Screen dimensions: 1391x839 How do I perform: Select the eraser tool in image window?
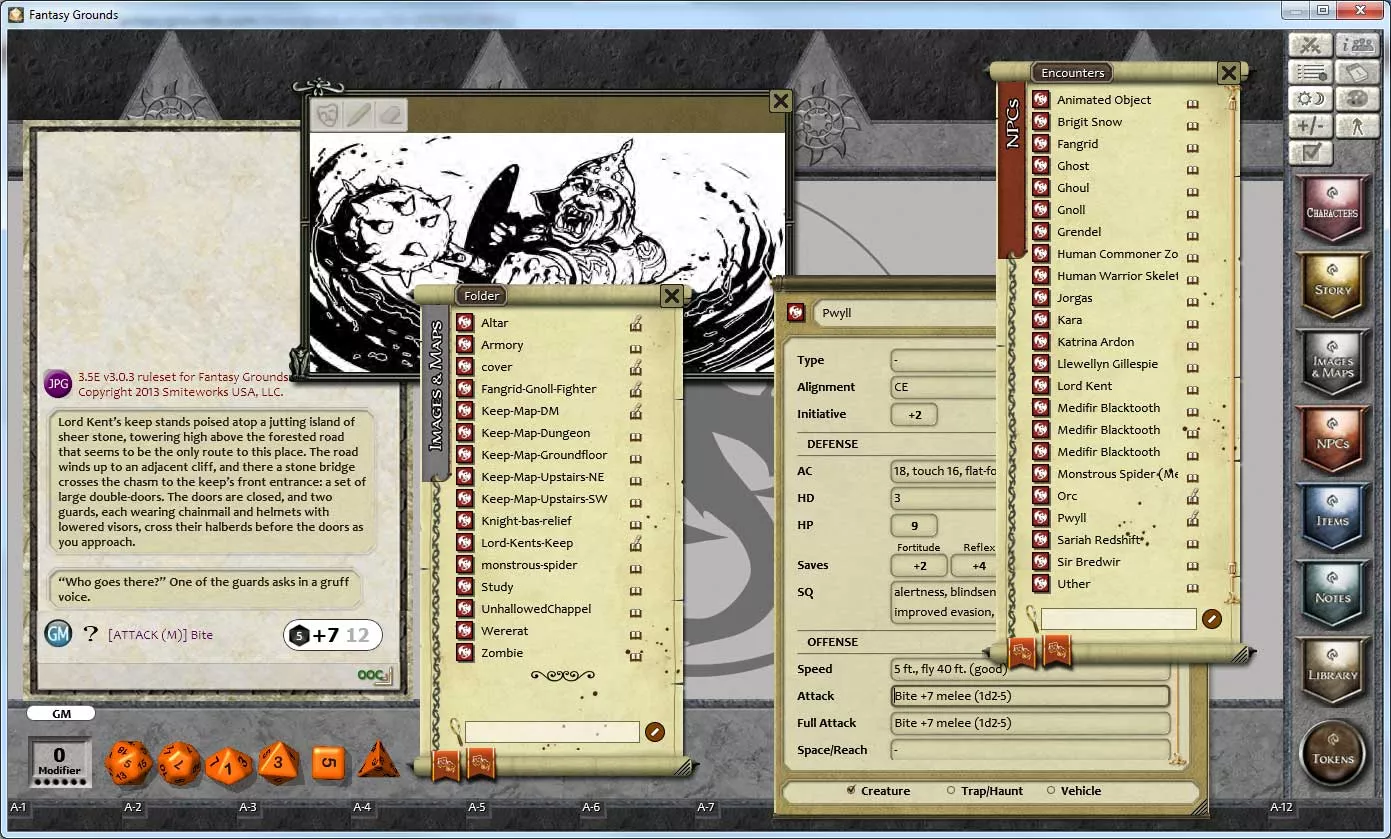pos(390,114)
